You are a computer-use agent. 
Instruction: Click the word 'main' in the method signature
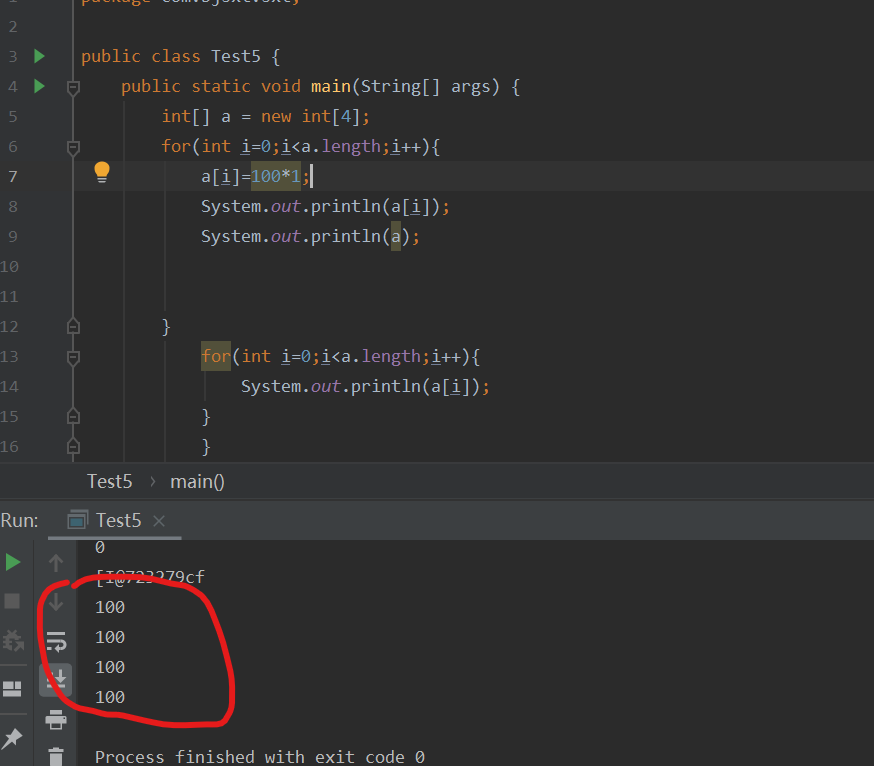click(331, 86)
